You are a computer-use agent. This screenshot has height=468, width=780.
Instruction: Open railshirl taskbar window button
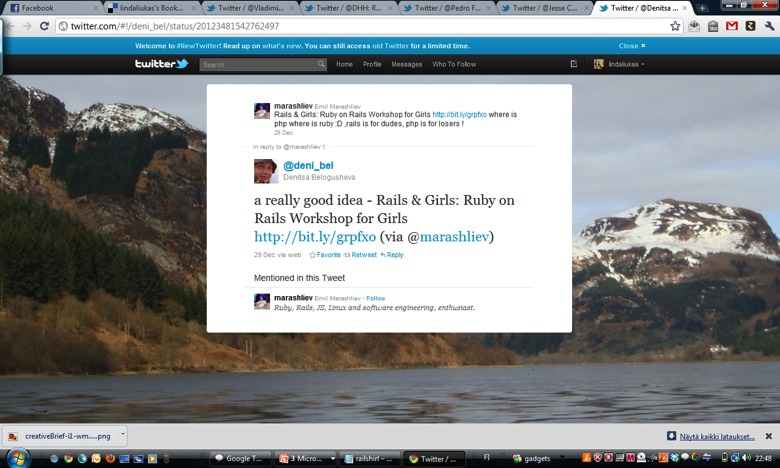coord(370,459)
